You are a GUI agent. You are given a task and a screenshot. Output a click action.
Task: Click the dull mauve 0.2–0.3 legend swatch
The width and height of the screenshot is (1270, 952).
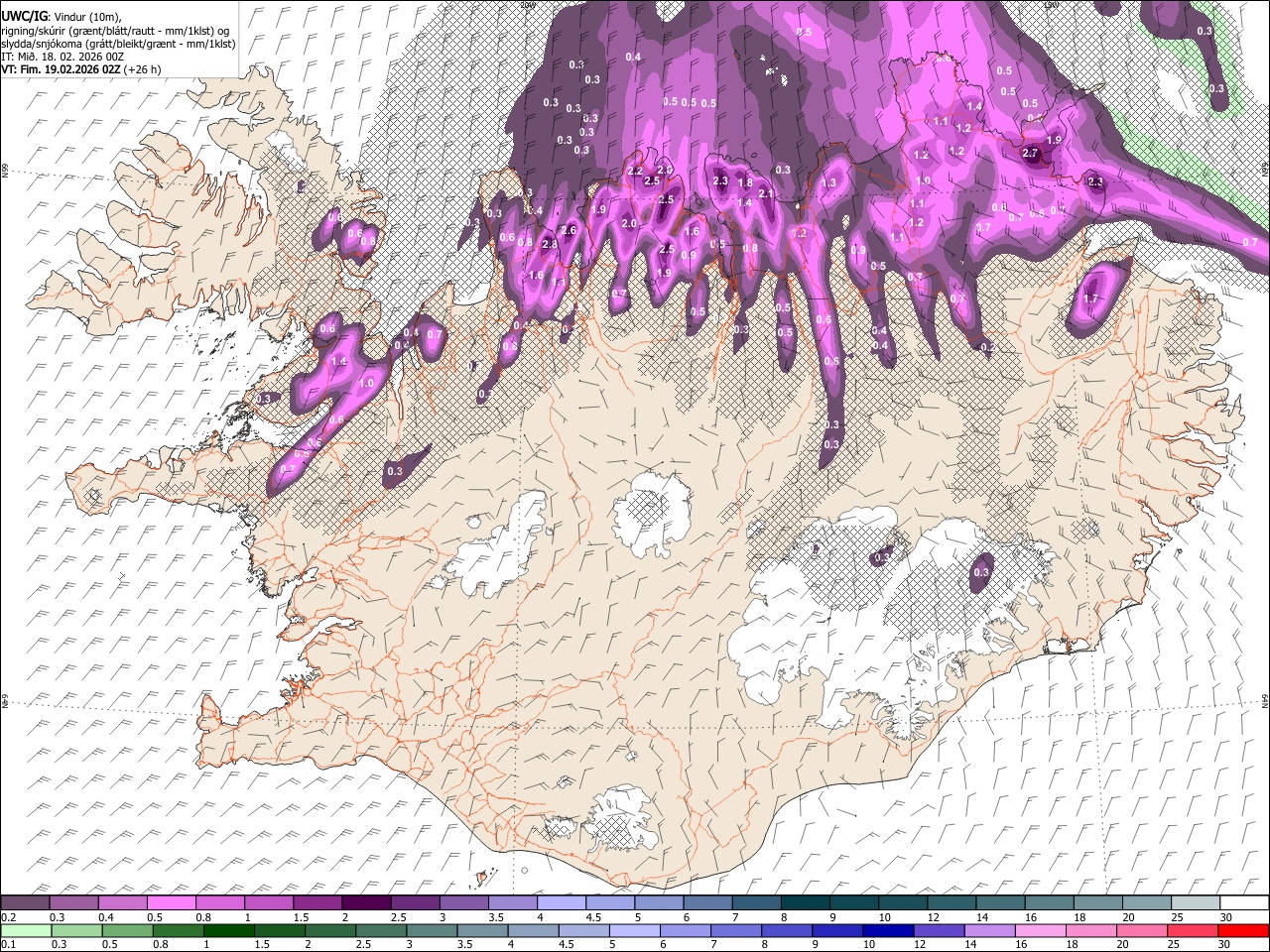pos(25,903)
